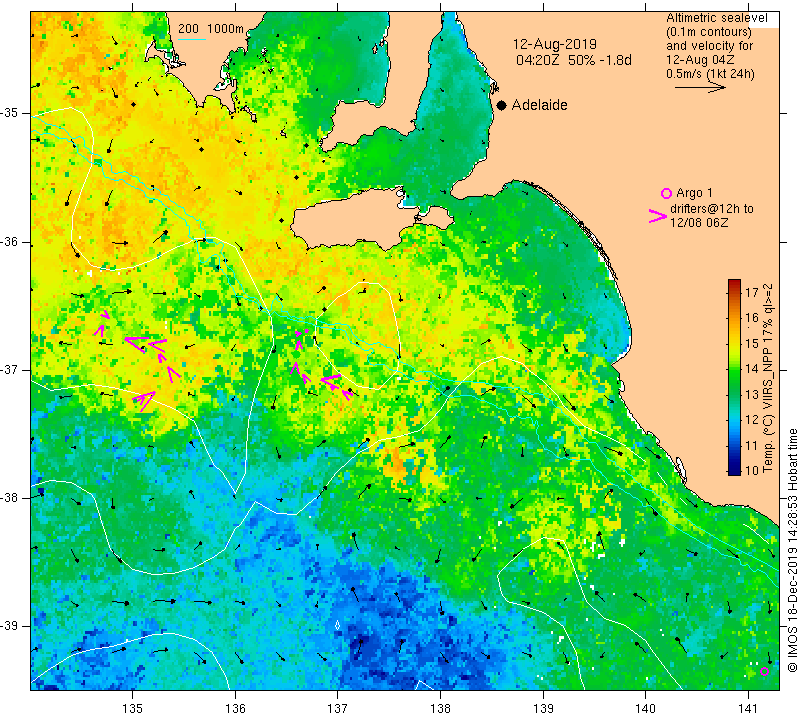
Task: Click the colorbar tick label 10
Action: click(752, 470)
